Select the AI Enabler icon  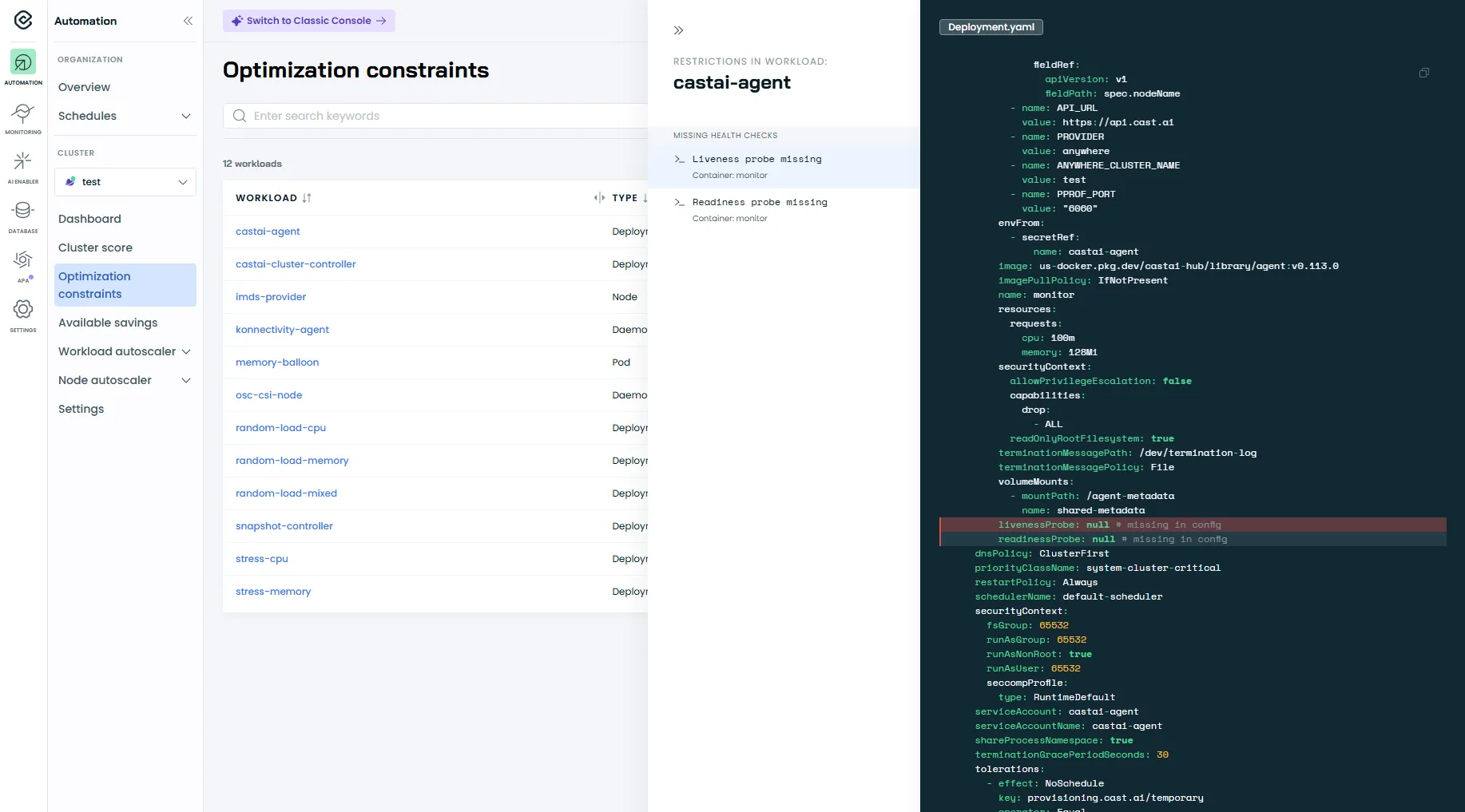23,164
